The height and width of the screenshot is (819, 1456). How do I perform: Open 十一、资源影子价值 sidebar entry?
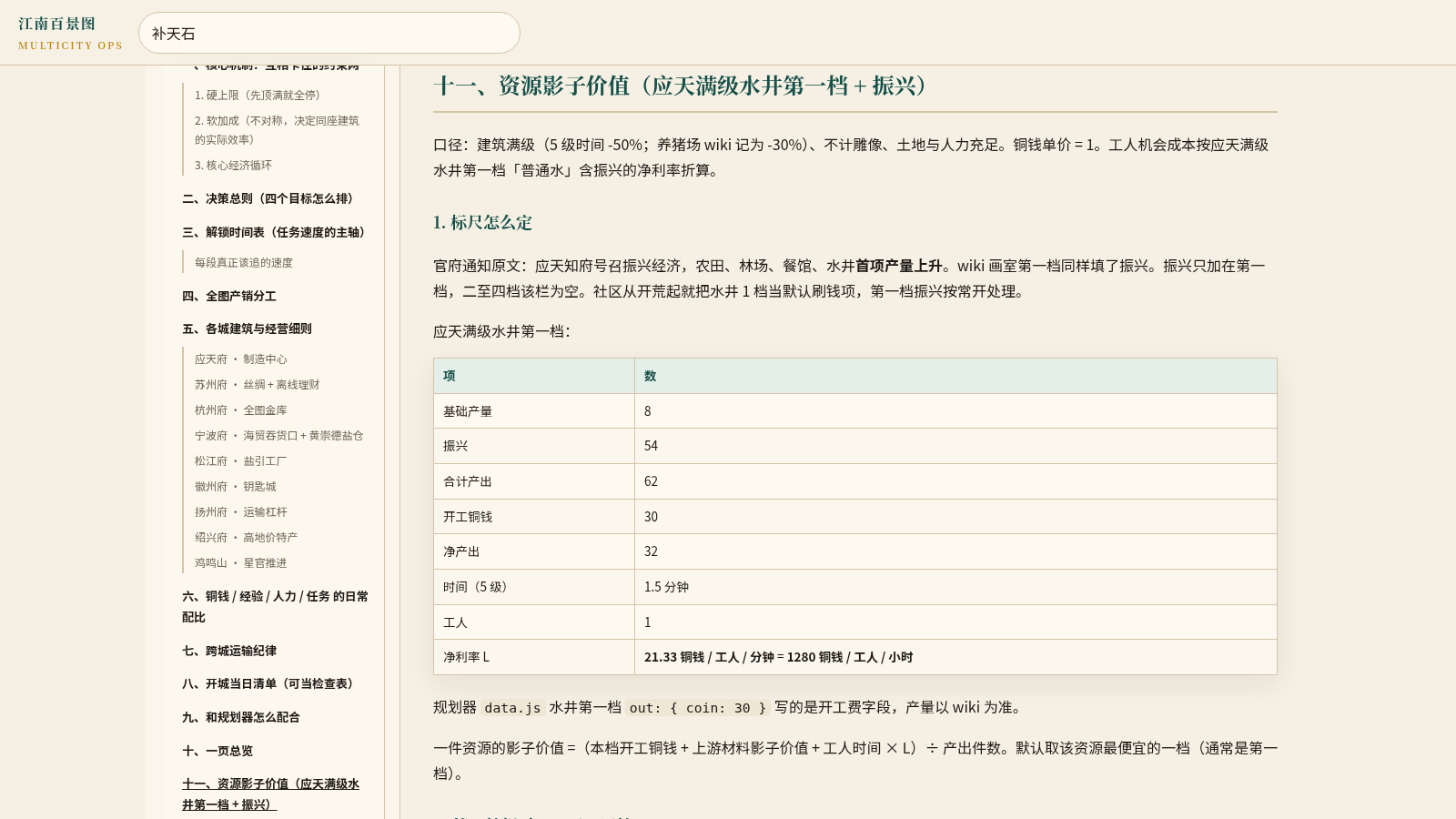pos(271,794)
